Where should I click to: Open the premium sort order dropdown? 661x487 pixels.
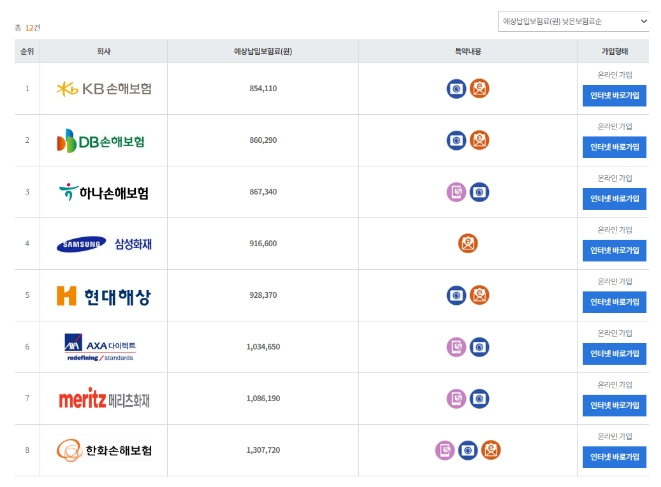[573, 22]
